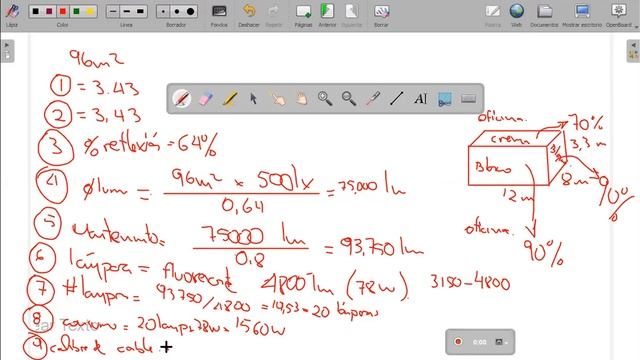640x360 pixels.
Task: Show the virtual keyboard
Action: tap(468, 98)
